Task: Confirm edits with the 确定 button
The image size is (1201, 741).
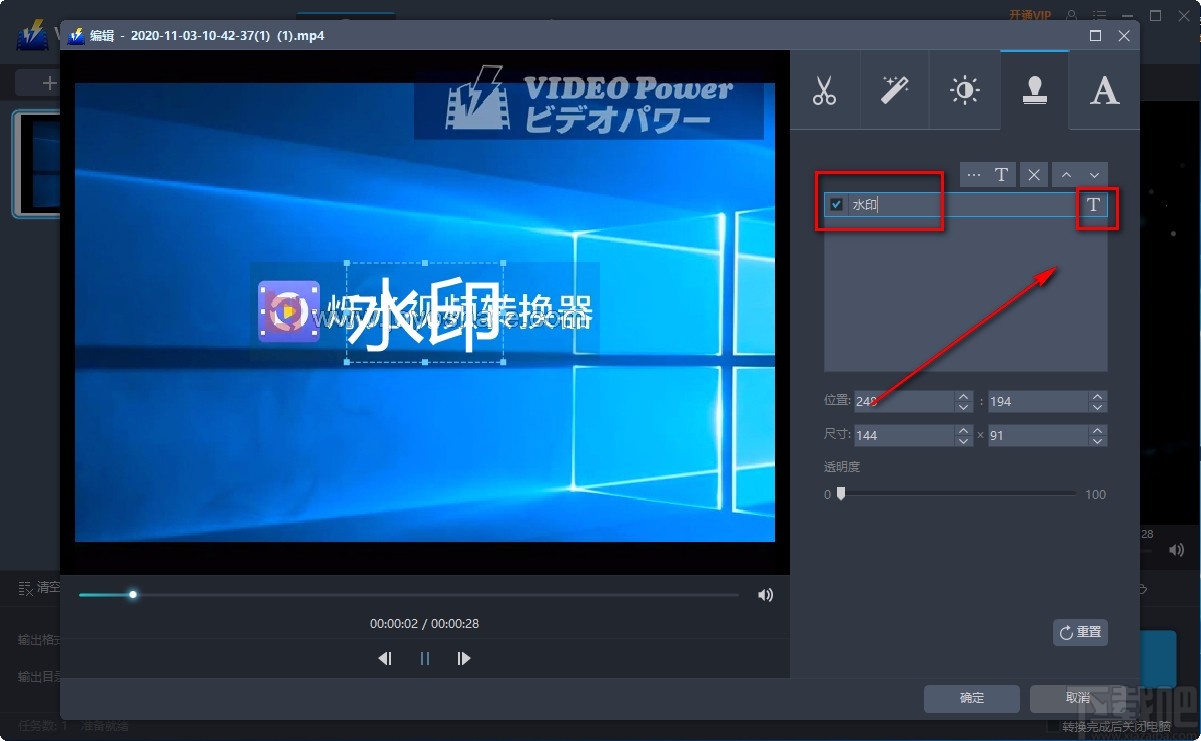Action: (x=972, y=698)
